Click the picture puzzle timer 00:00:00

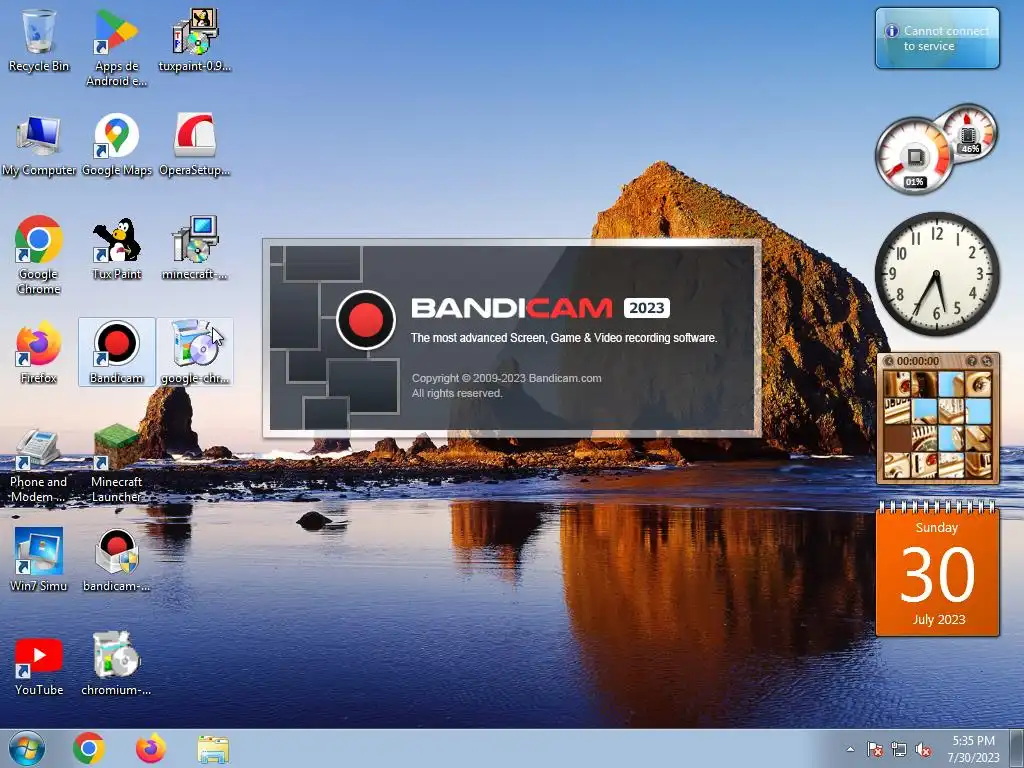[918, 361]
